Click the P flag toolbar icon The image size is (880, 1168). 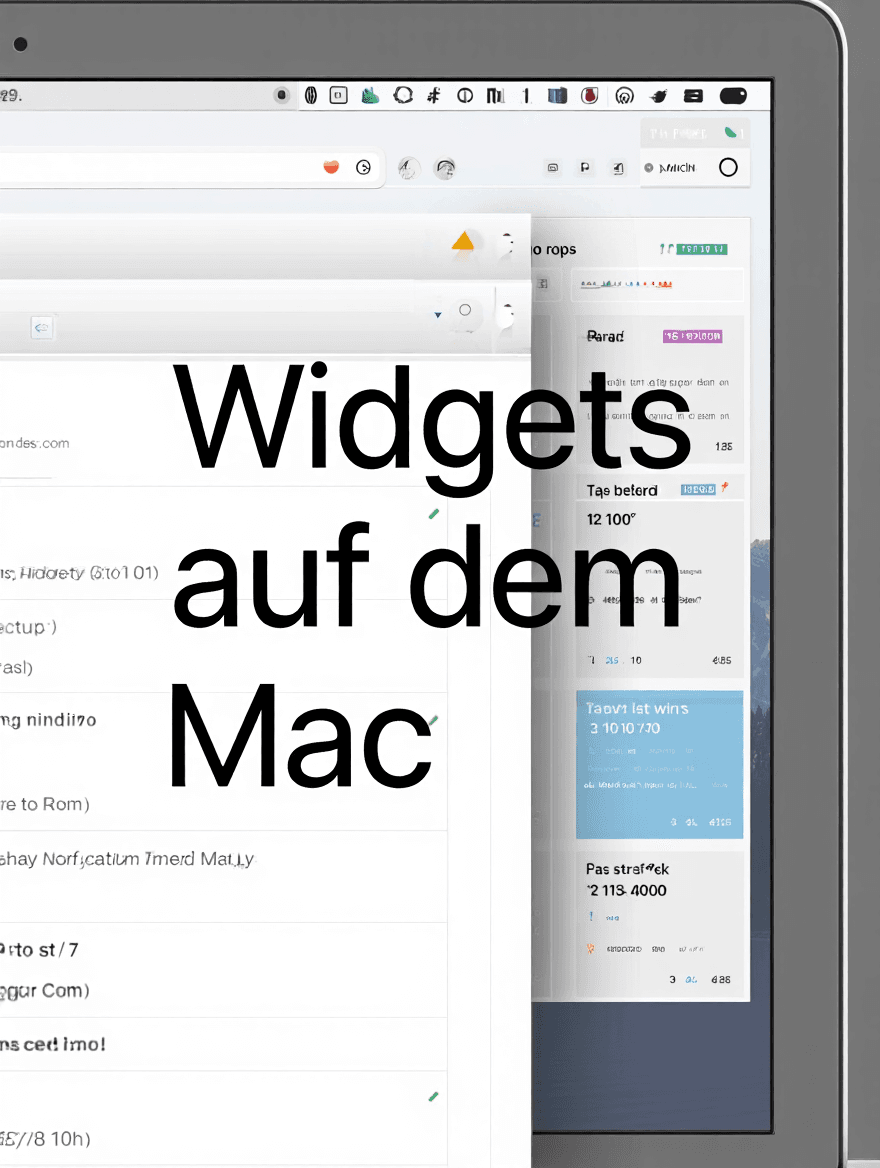pos(585,168)
